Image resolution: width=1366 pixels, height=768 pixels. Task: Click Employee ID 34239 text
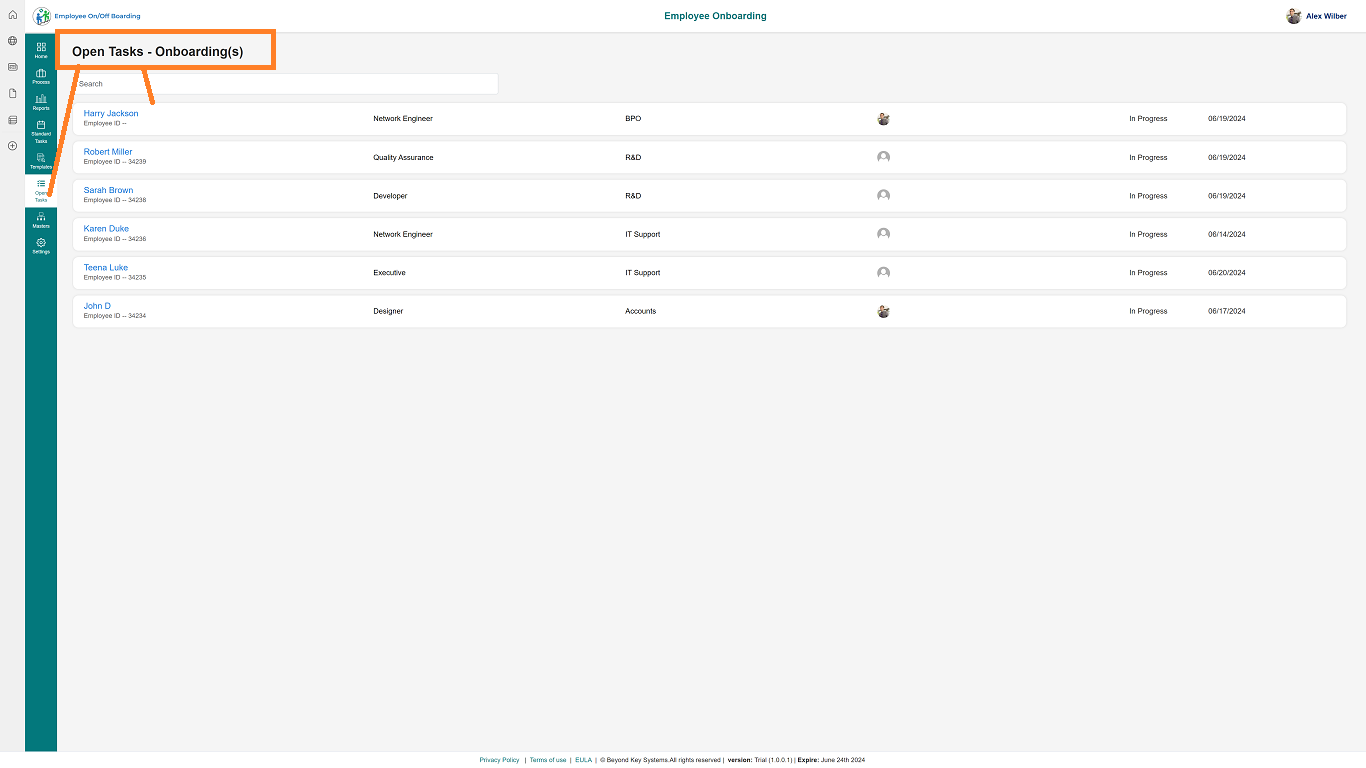coord(115,162)
